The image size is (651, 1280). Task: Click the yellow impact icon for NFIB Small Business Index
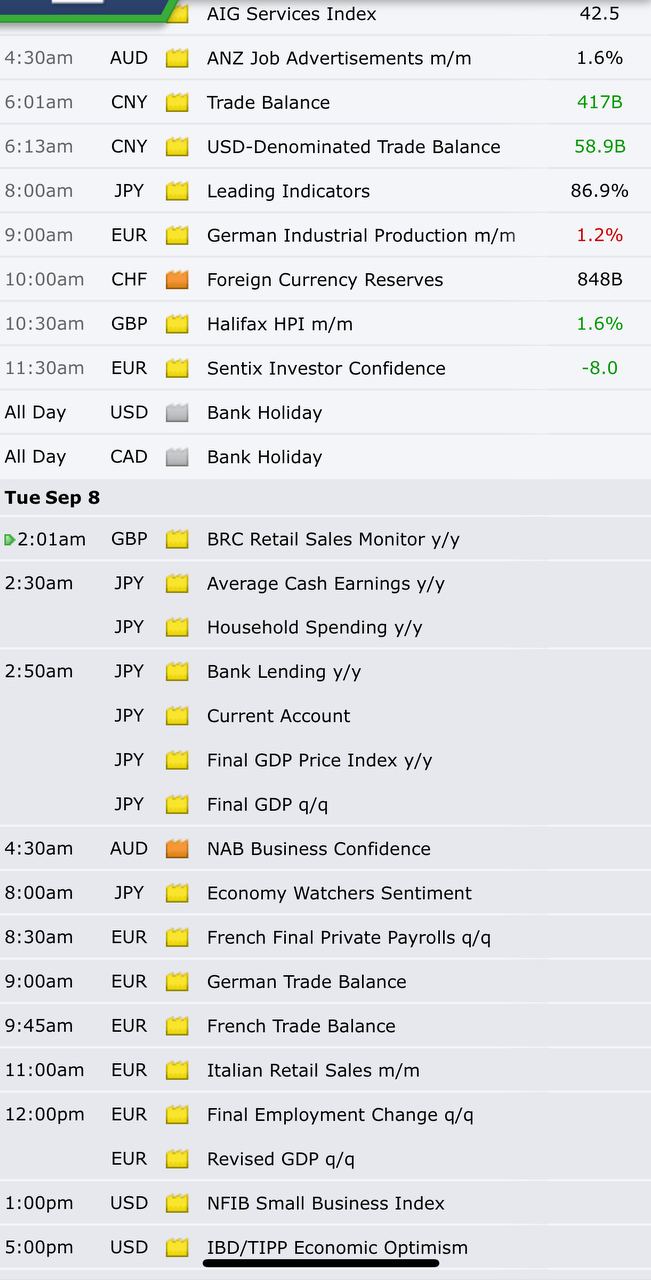click(177, 1203)
